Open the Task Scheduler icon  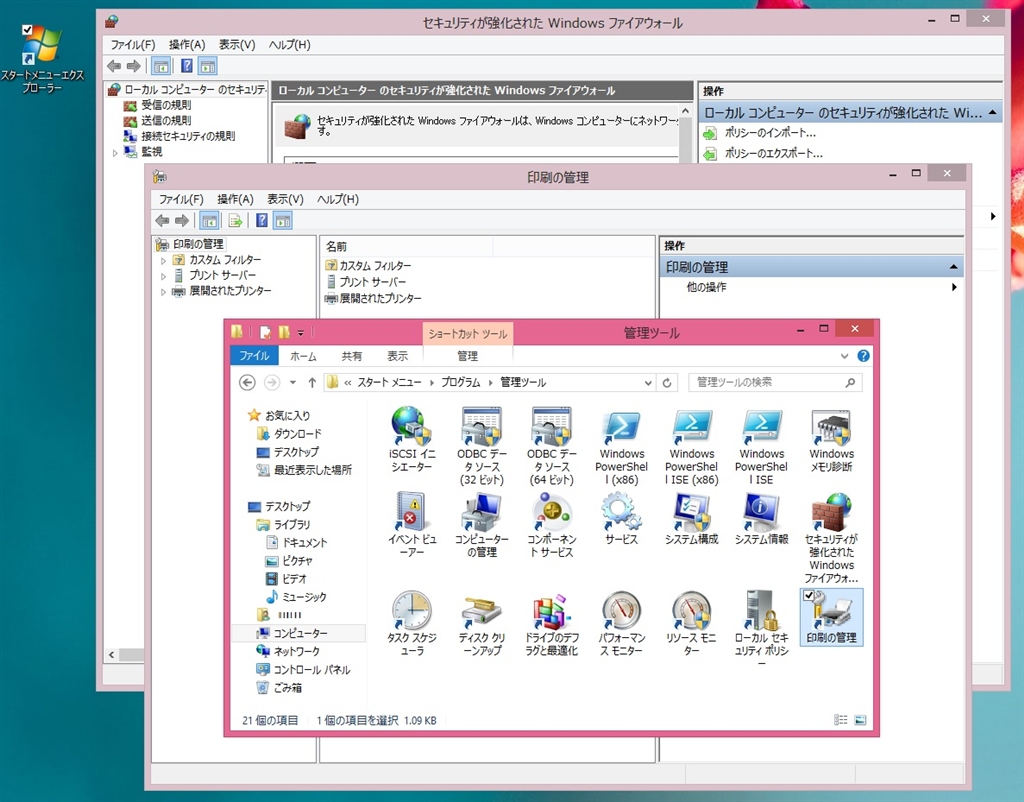(411, 610)
